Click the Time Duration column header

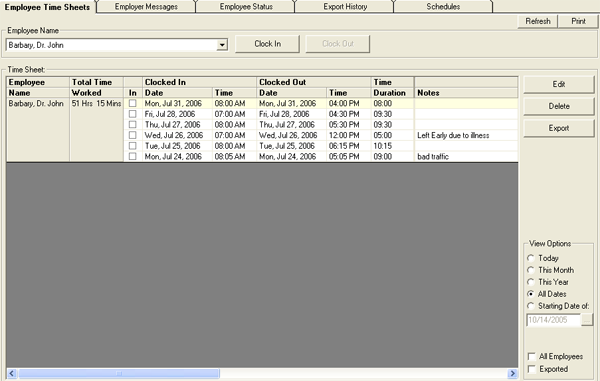(x=392, y=88)
